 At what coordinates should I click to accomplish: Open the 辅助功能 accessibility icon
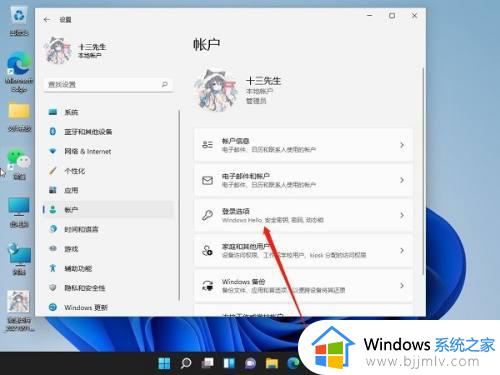coord(53,268)
